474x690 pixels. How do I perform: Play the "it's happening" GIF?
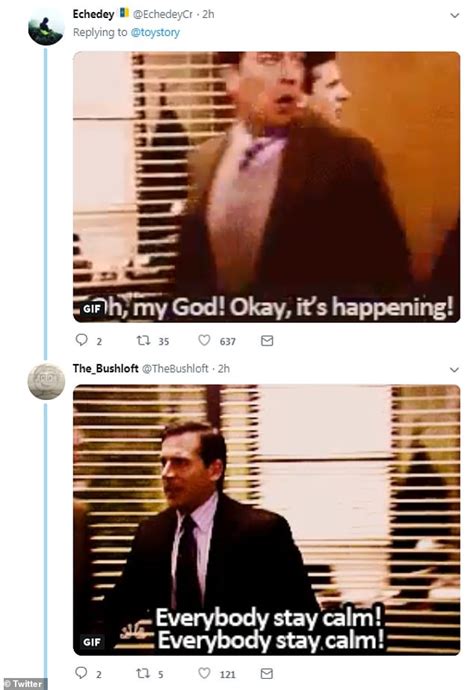click(x=266, y=187)
